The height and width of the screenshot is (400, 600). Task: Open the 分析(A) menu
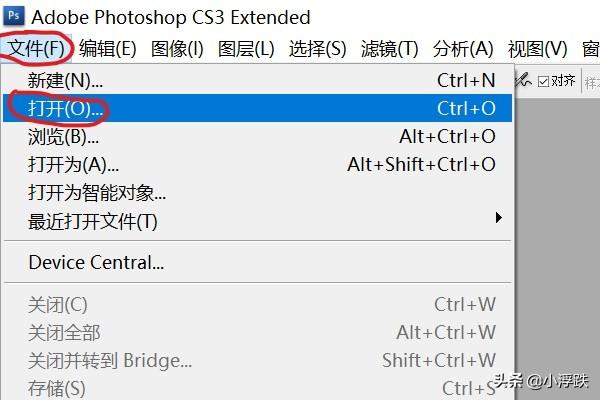[x=463, y=49]
